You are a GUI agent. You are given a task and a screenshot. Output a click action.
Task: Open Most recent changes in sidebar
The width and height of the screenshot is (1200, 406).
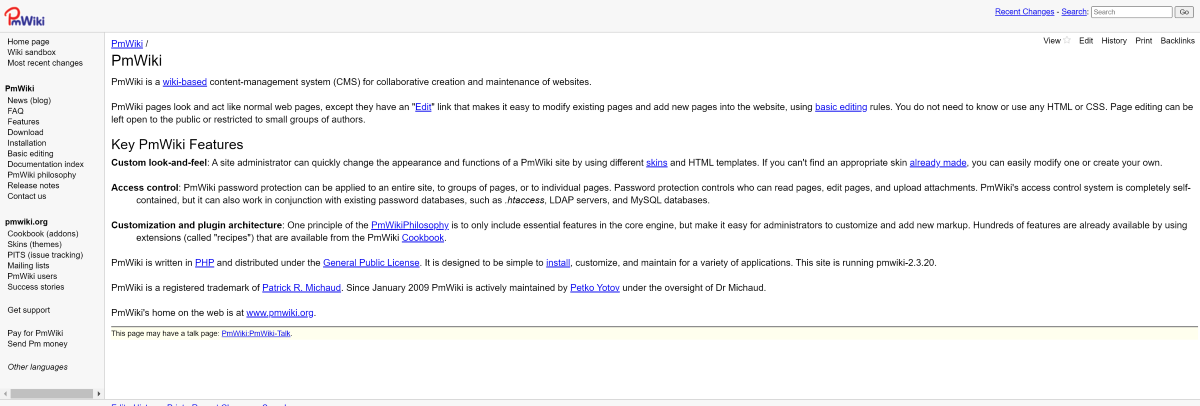45,63
